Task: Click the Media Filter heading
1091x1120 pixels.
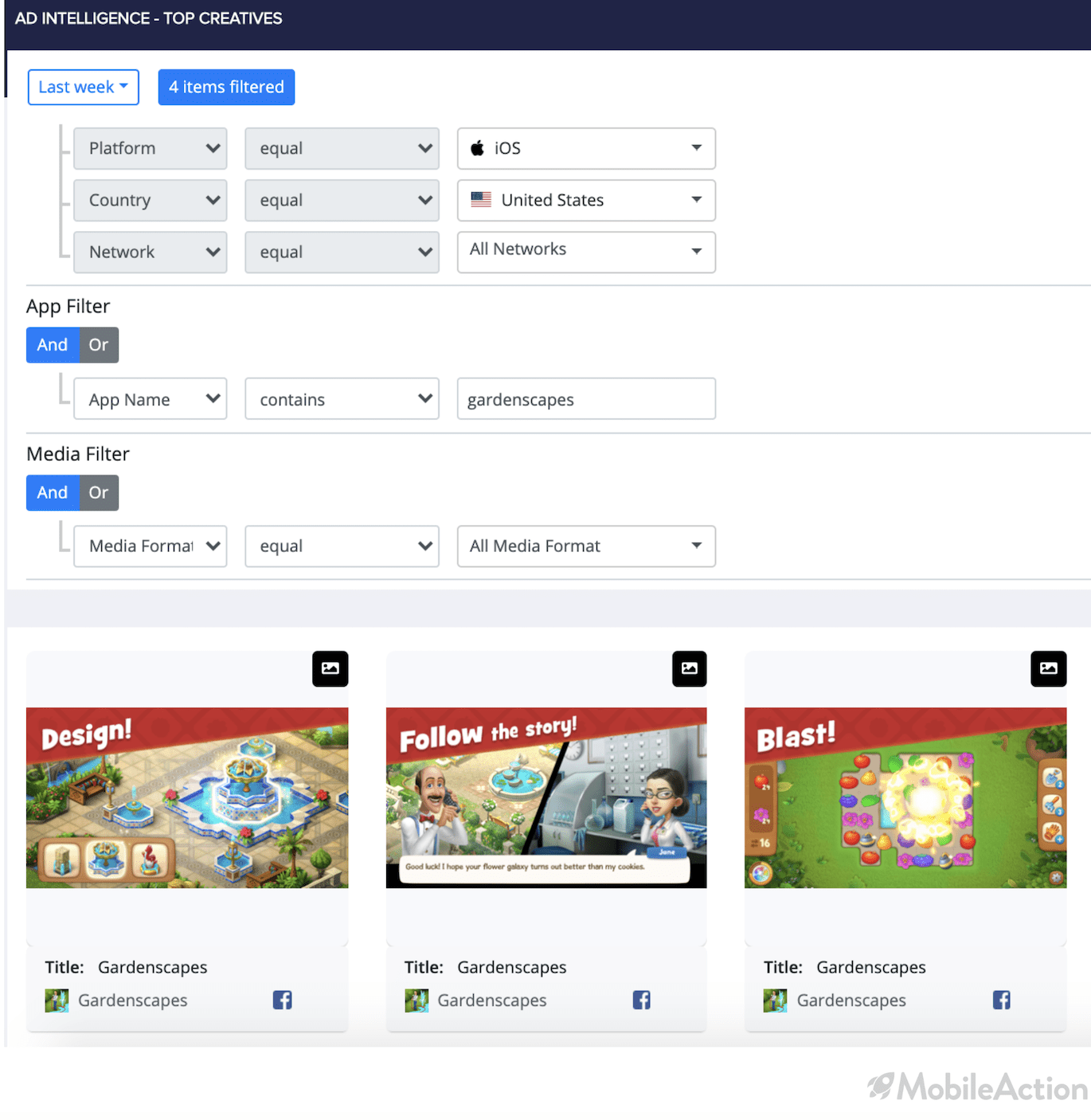Action: pos(78,453)
